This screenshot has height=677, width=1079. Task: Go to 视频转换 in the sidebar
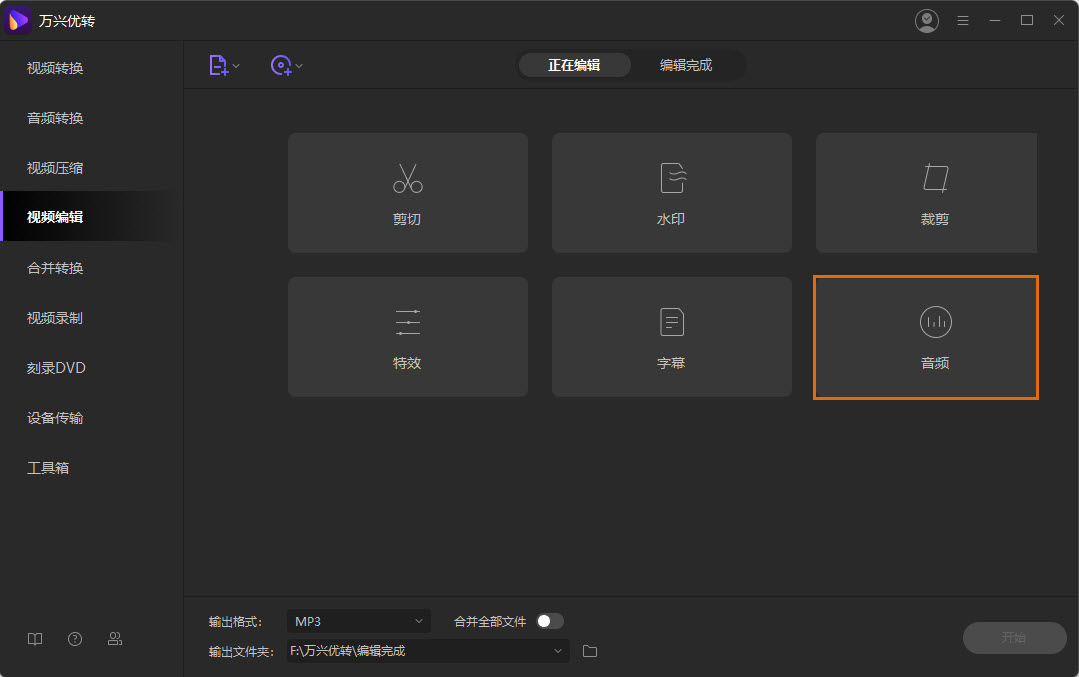[x=55, y=68]
